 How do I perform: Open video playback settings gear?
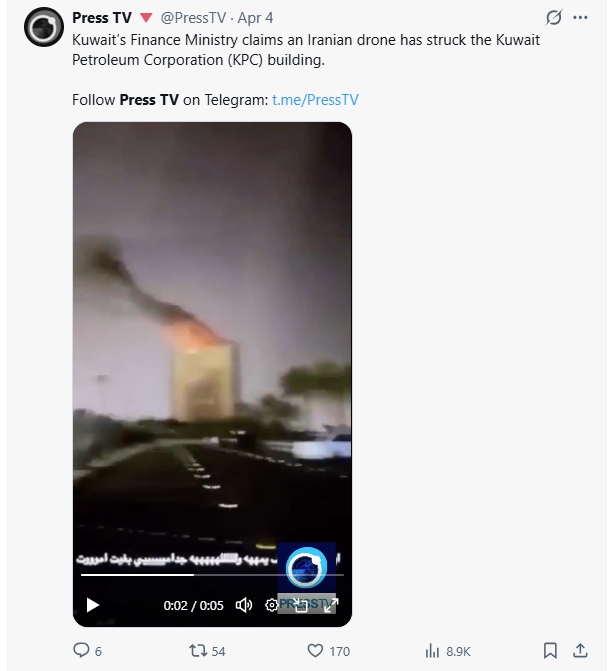tap(271, 605)
